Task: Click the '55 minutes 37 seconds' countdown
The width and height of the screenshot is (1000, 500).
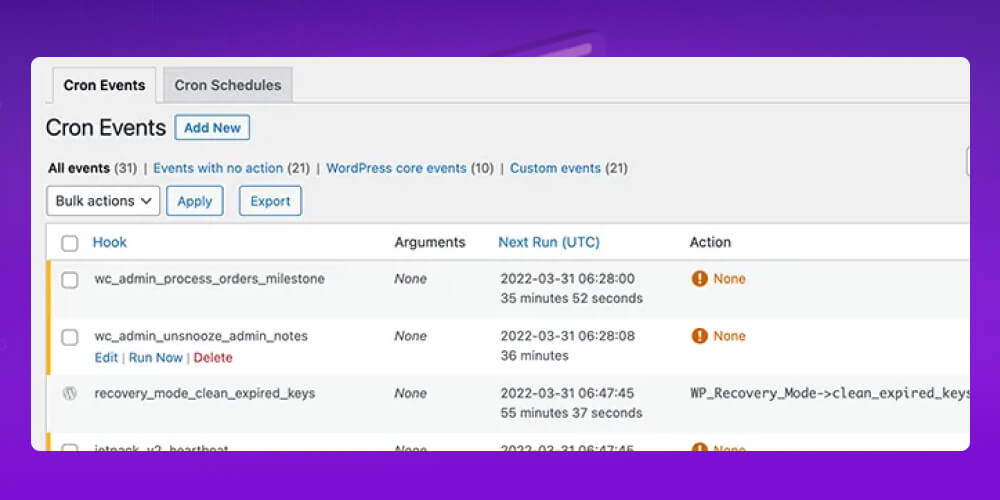Action: point(571,413)
